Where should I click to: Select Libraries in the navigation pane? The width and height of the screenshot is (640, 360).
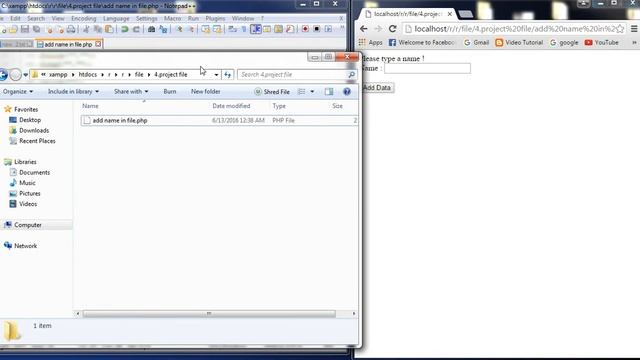click(25, 162)
